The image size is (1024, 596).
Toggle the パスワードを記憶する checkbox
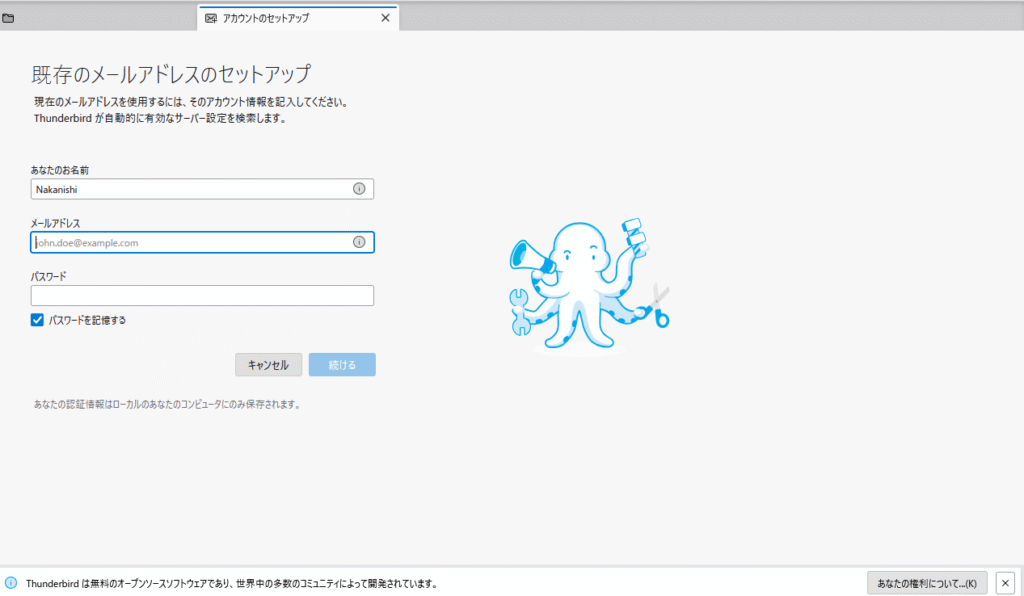click(37, 320)
